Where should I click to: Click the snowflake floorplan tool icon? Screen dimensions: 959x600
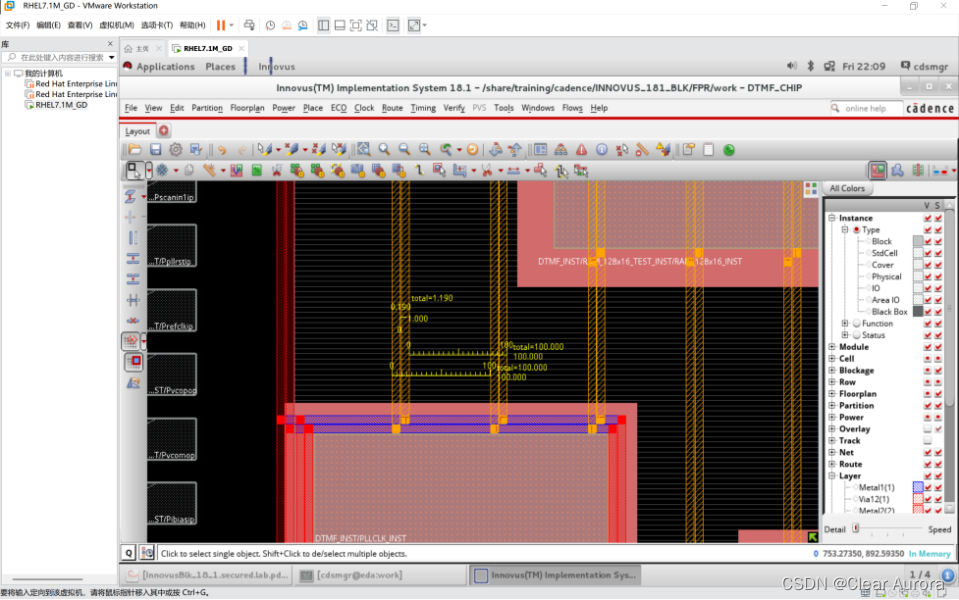[x=161, y=170]
